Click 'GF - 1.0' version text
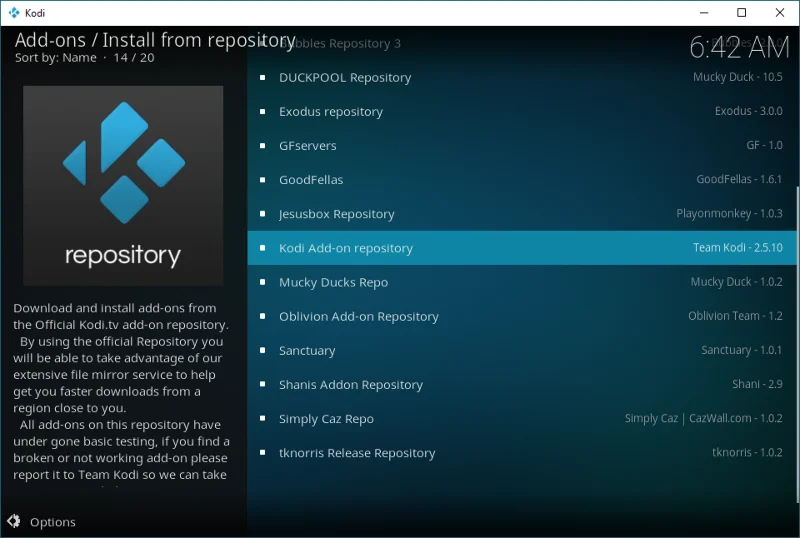Viewport: 800px width, 538px height. click(x=764, y=145)
